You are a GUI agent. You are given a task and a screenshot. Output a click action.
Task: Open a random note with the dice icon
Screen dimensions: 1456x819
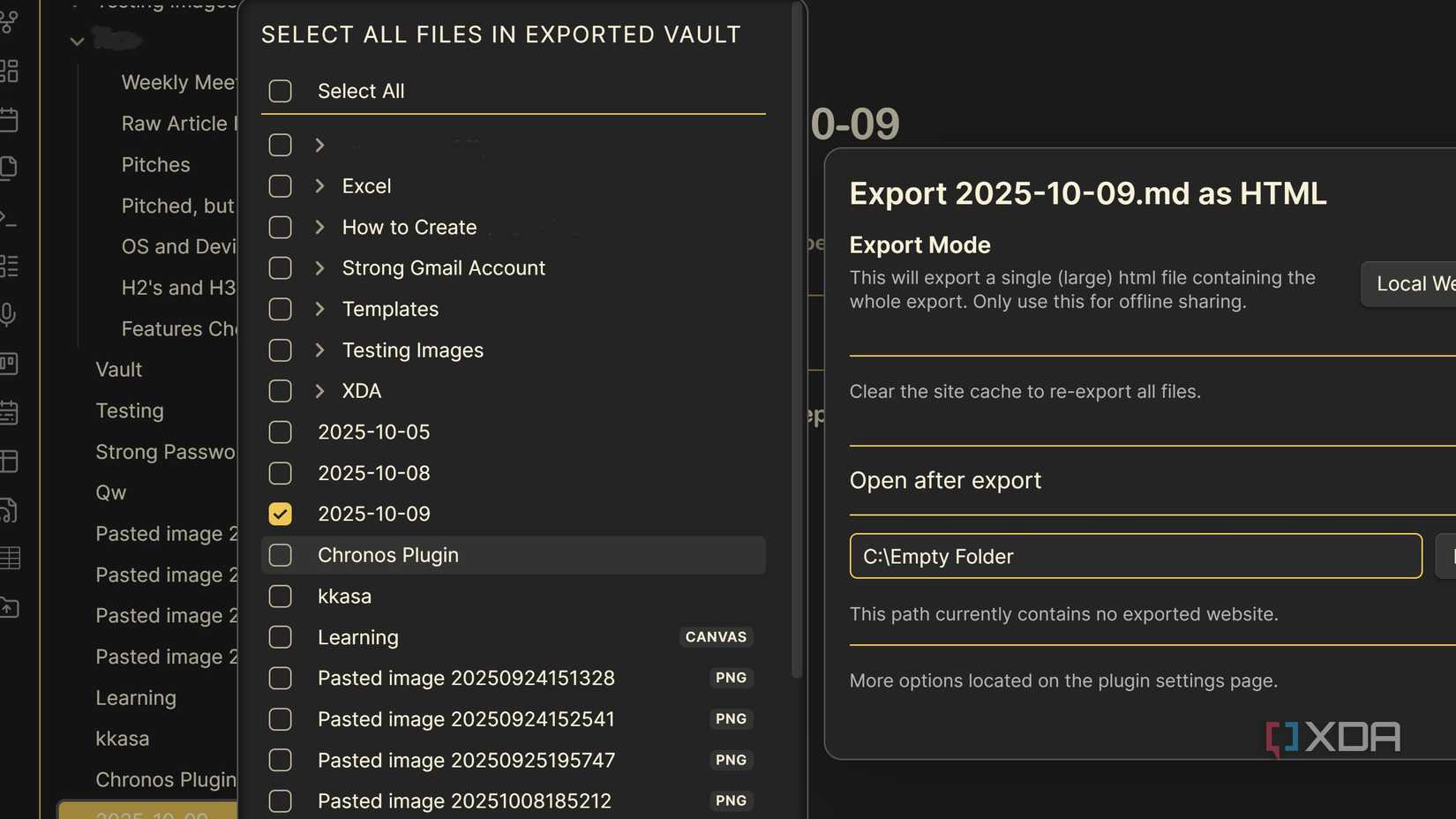click(11, 509)
